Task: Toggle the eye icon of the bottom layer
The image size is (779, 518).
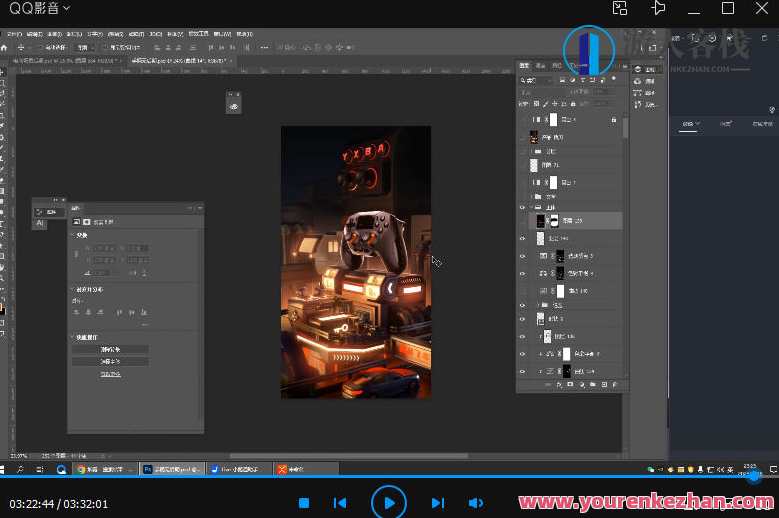Action: tap(522, 371)
